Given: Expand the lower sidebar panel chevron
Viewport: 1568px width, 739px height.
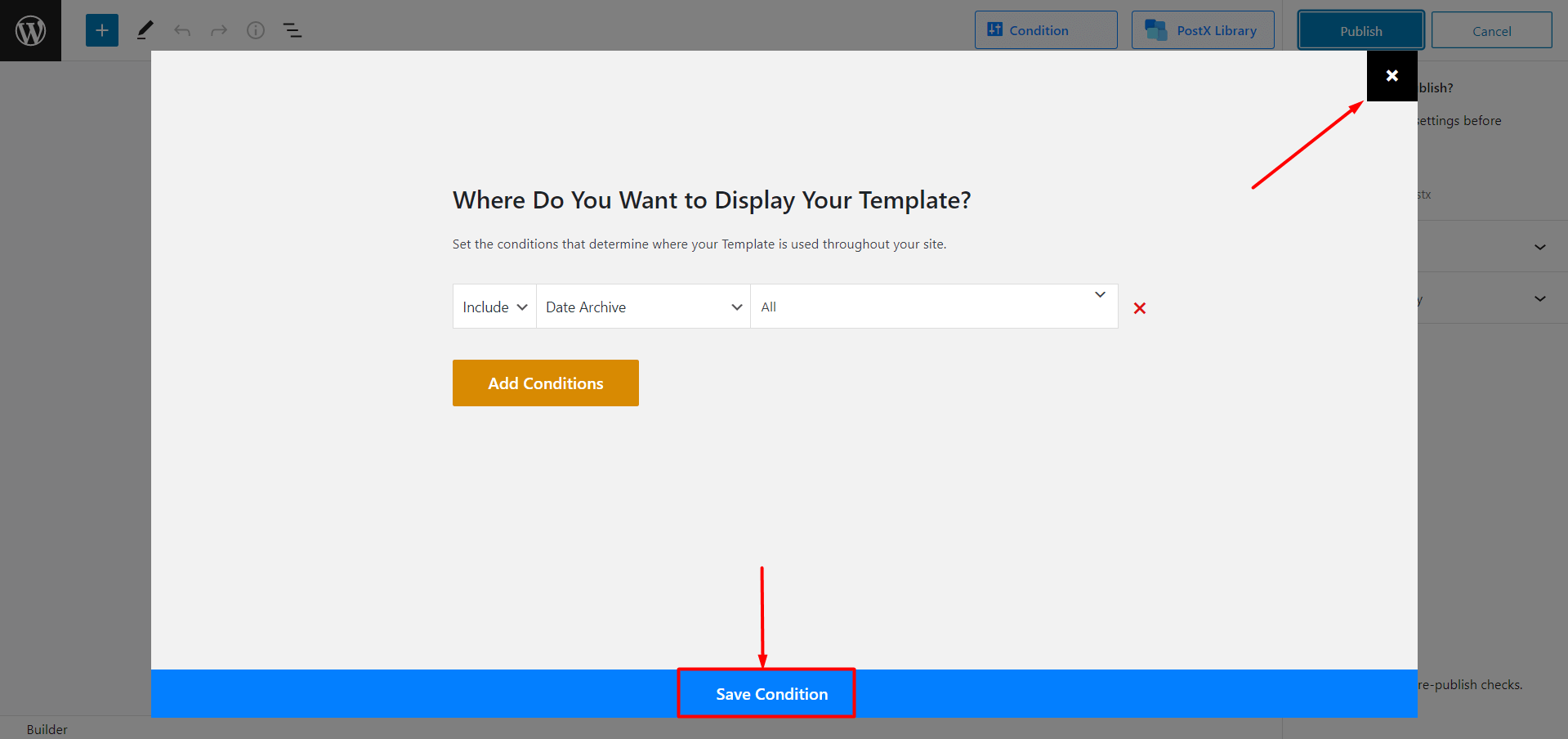Looking at the screenshot, I should pos(1539,298).
